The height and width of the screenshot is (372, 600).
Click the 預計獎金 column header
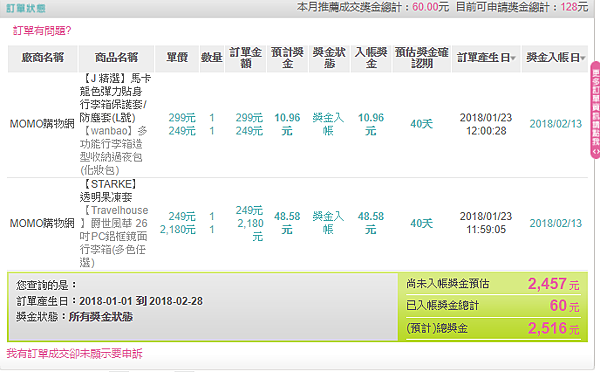287,58
